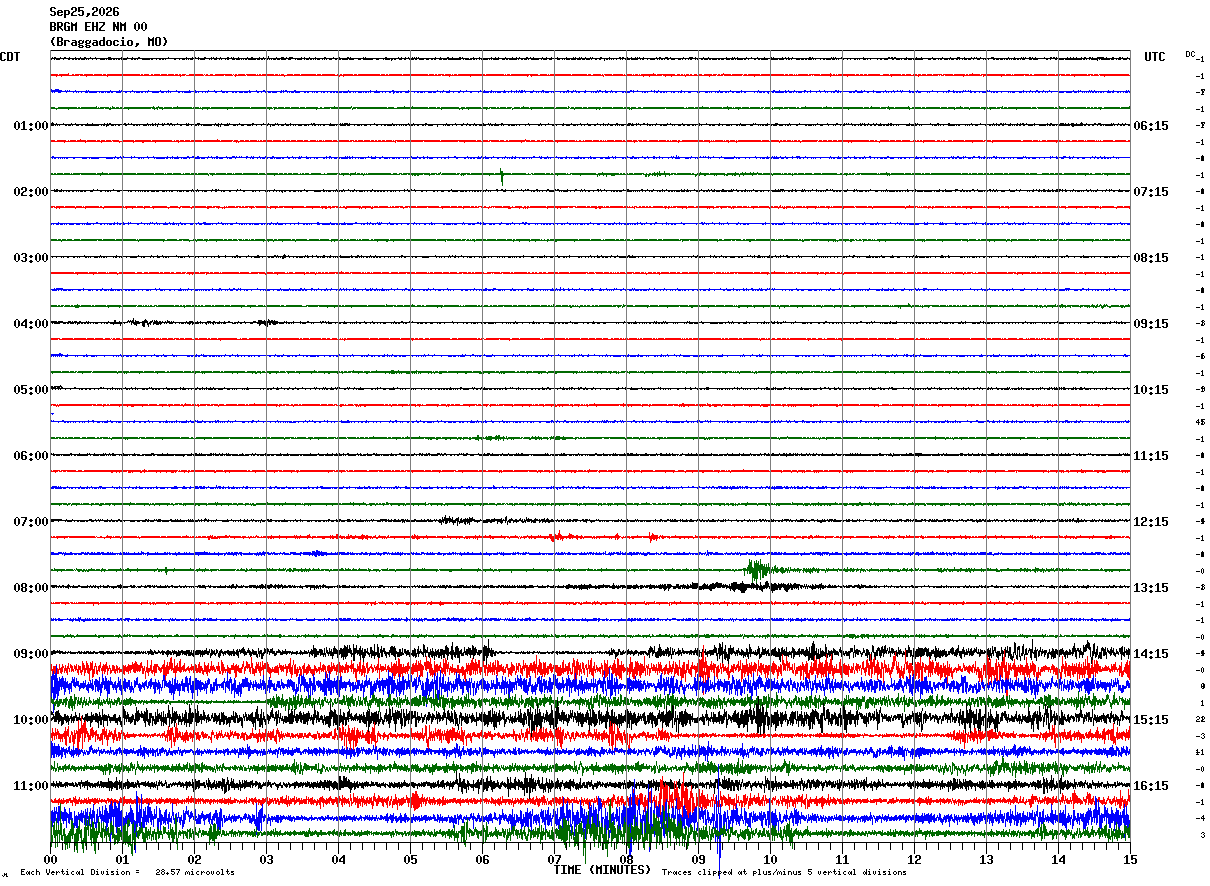Screen dimensions: 1210x886
Task: Click the vertical division microvolts note
Action: click(x=127, y=873)
